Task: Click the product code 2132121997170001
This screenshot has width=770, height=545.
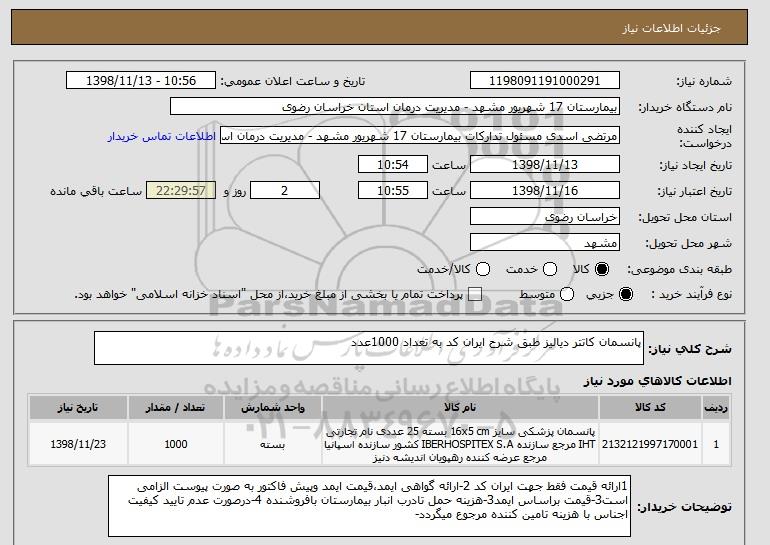Action: click(x=650, y=444)
